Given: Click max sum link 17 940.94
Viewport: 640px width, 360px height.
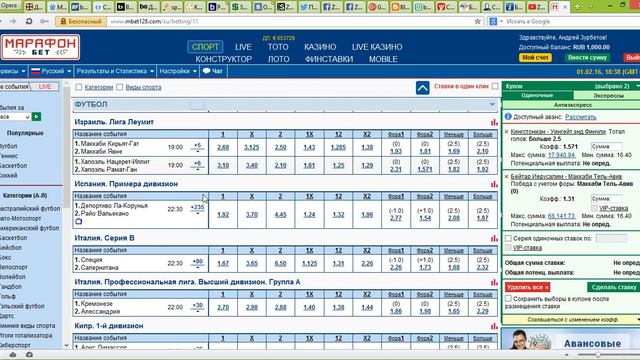Looking at the screenshot, I should 561,155.
